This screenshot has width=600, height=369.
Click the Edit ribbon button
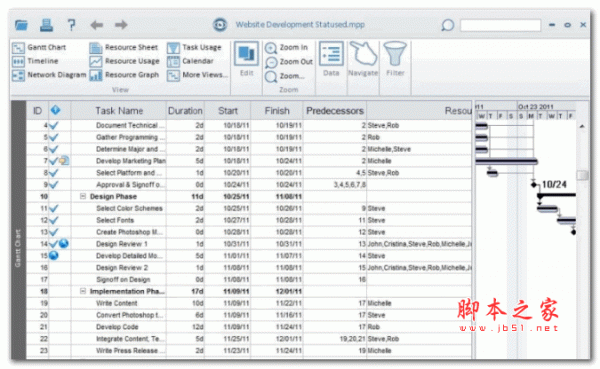[x=246, y=59]
